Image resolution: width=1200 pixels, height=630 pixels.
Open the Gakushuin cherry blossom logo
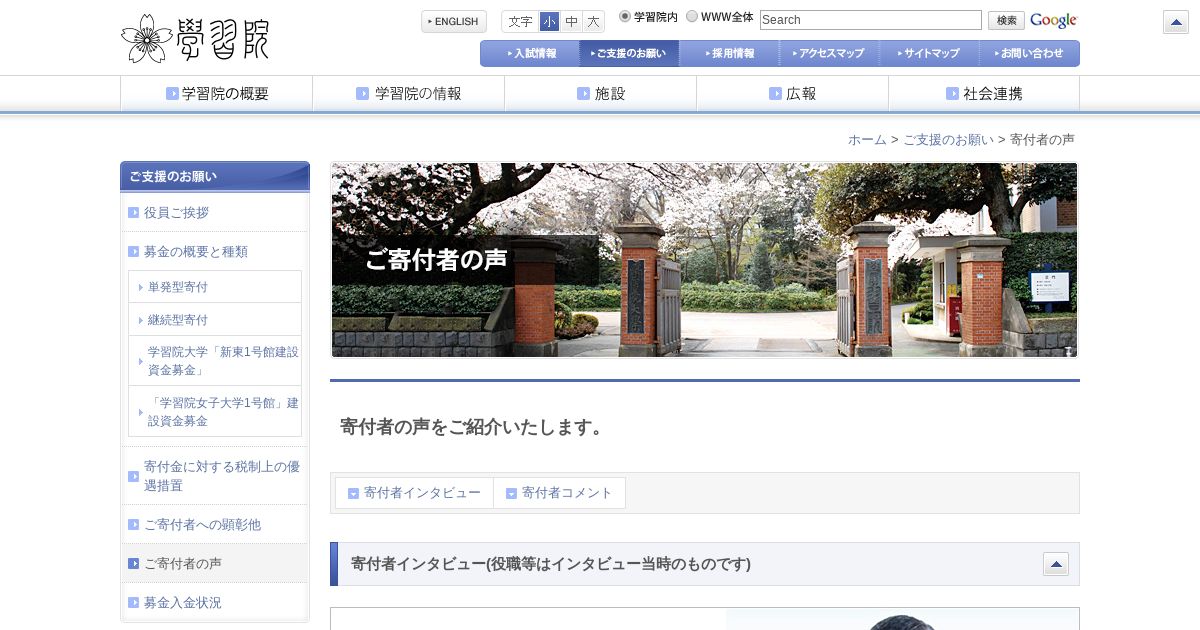[x=195, y=38]
